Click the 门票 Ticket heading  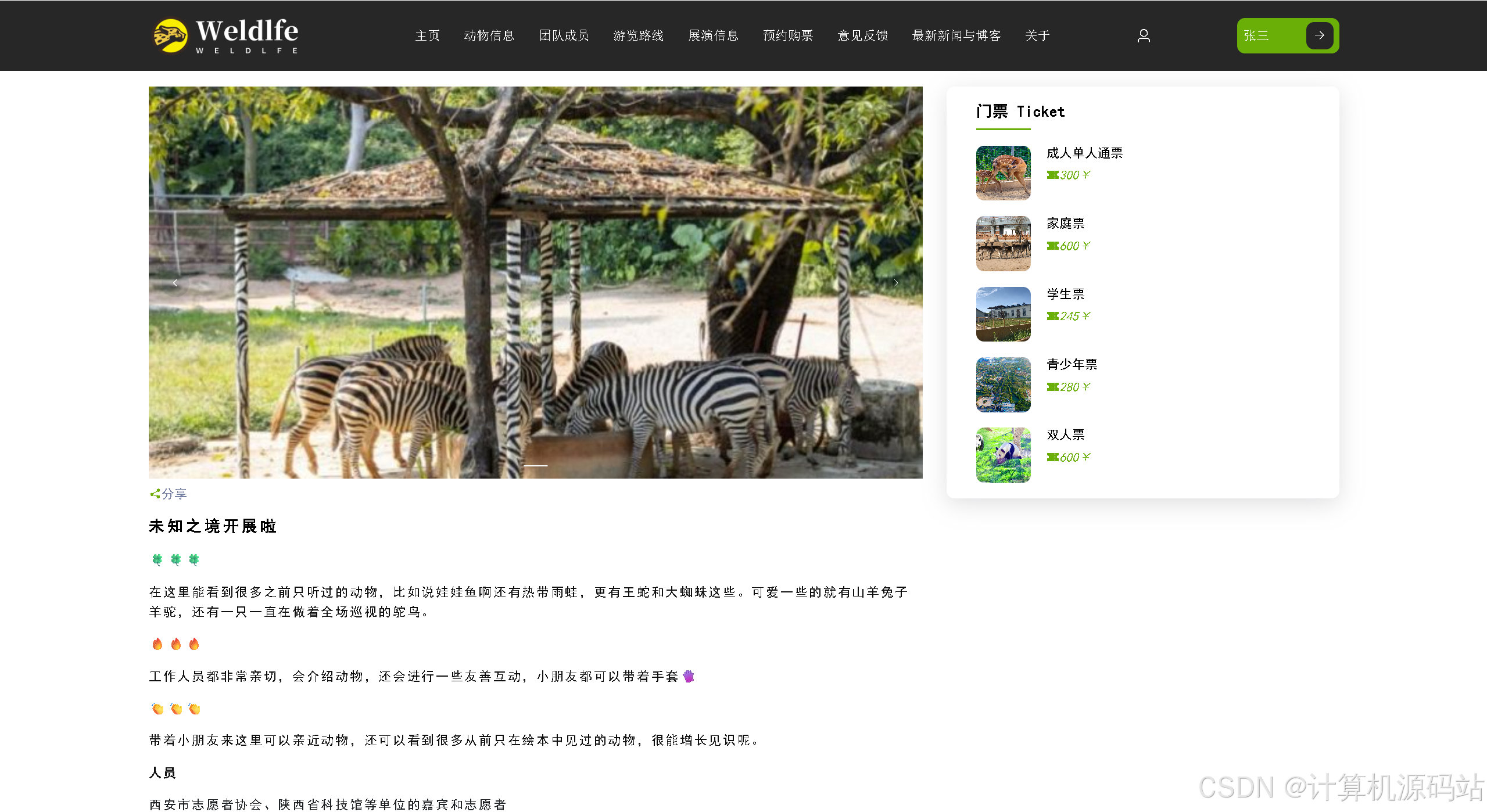click(1020, 112)
